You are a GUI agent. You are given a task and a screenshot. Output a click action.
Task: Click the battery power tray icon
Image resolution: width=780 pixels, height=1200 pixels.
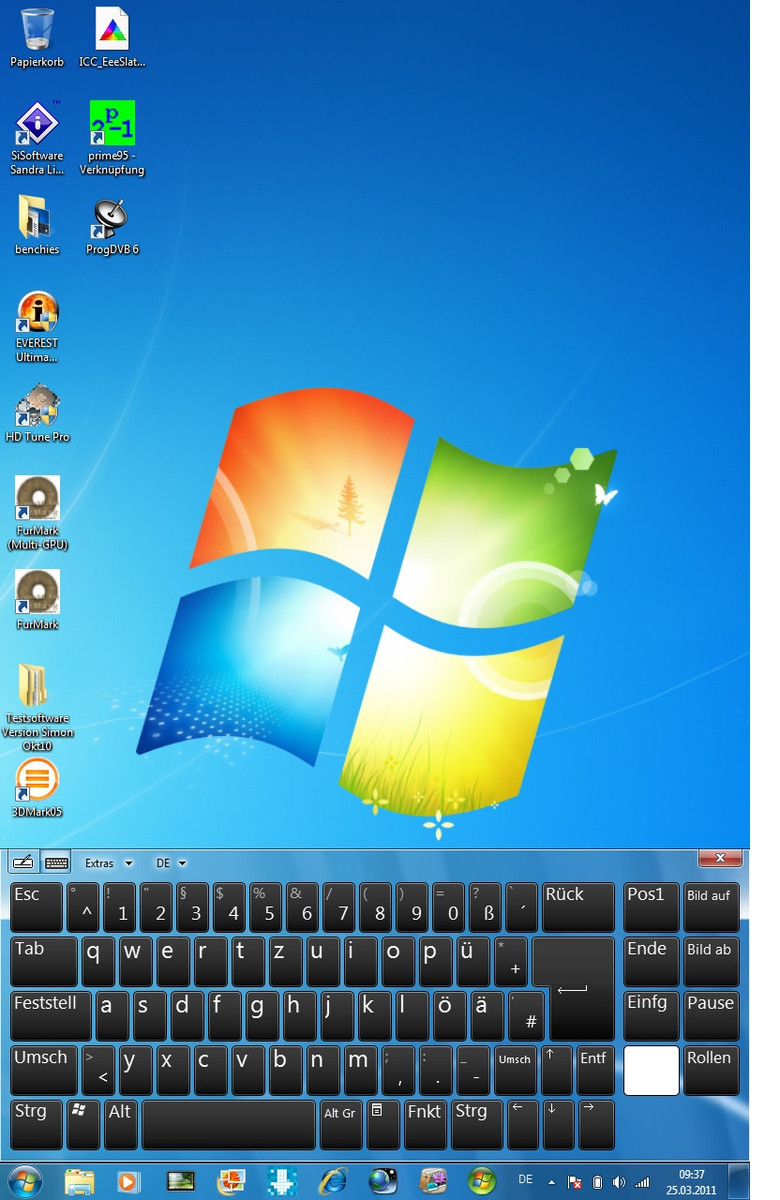[597, 1182]
